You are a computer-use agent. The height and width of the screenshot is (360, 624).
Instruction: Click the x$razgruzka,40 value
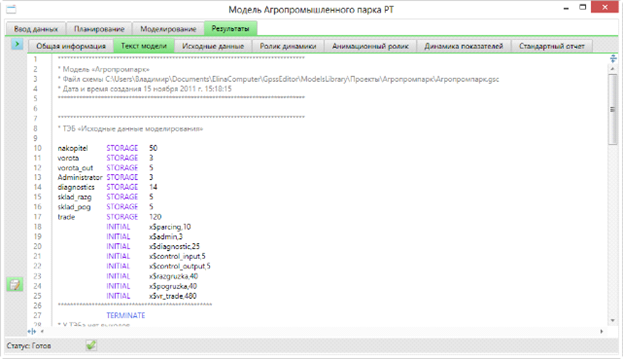[174, 276]
